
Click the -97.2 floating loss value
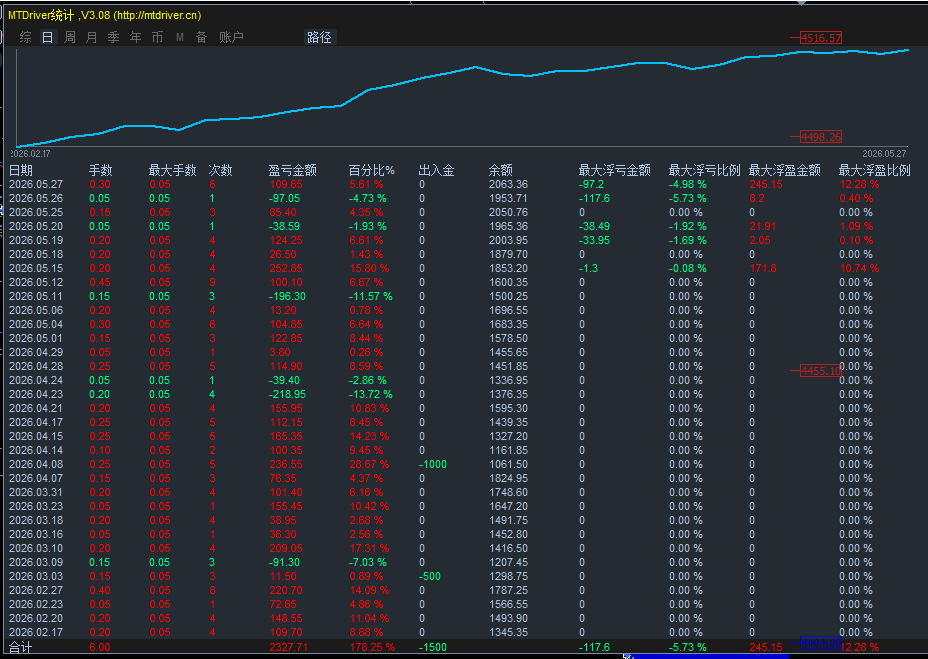[x=591, y=184]
